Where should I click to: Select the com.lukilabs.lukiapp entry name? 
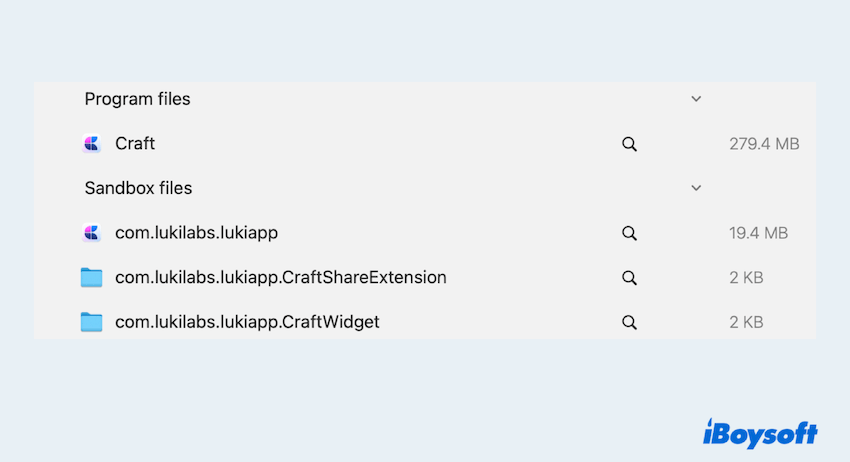[x=196, y=233]
